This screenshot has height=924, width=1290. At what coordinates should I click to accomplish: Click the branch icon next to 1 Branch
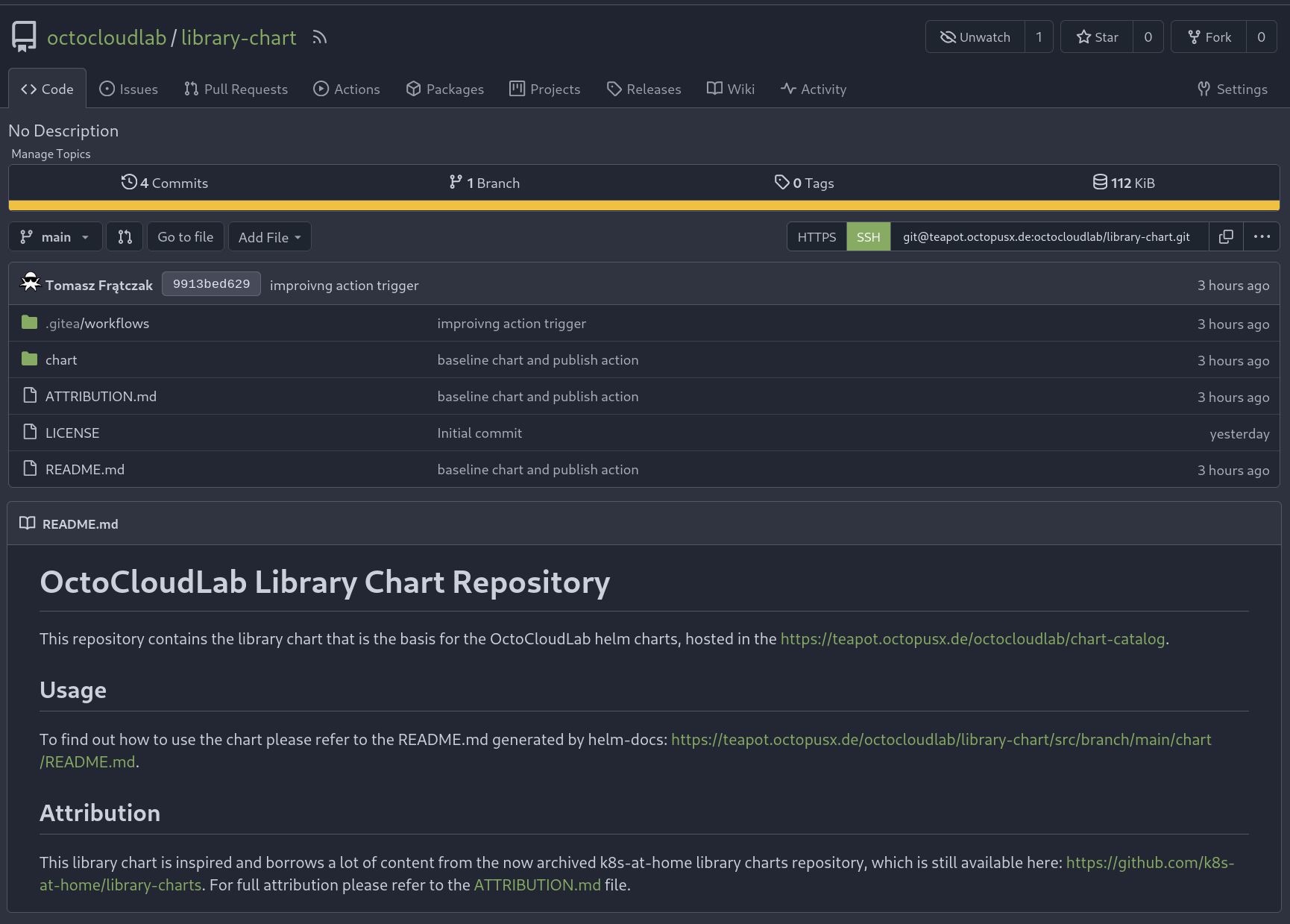456,182
